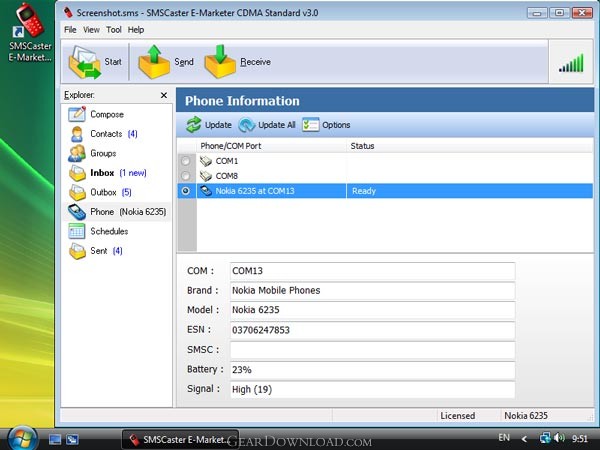Click the Switch between windows quick launch icon
This screenshot has height=450, width=600.
[x=72, y=439]
